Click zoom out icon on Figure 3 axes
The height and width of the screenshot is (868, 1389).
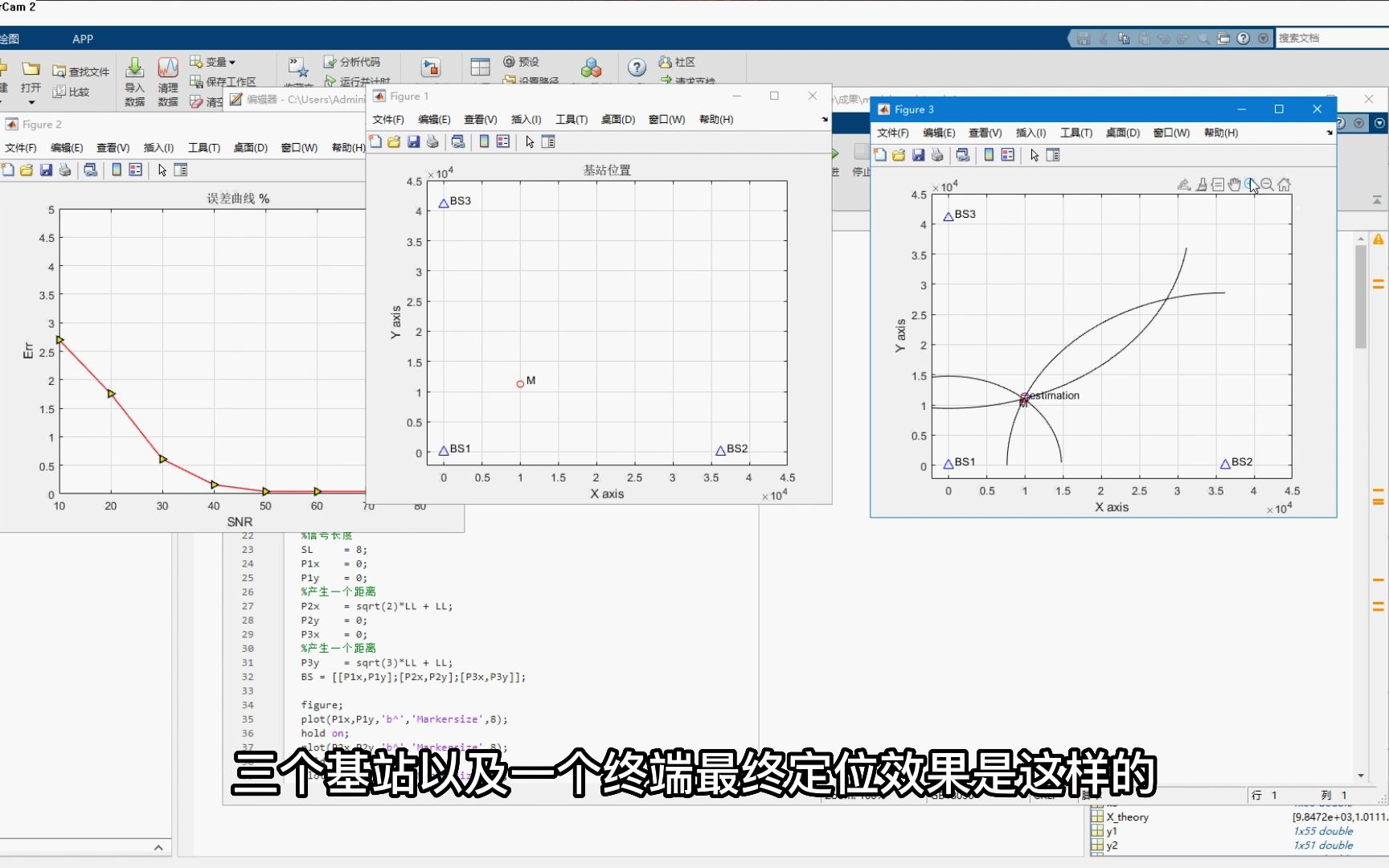pyautogui.click(x=1268, y=185)
